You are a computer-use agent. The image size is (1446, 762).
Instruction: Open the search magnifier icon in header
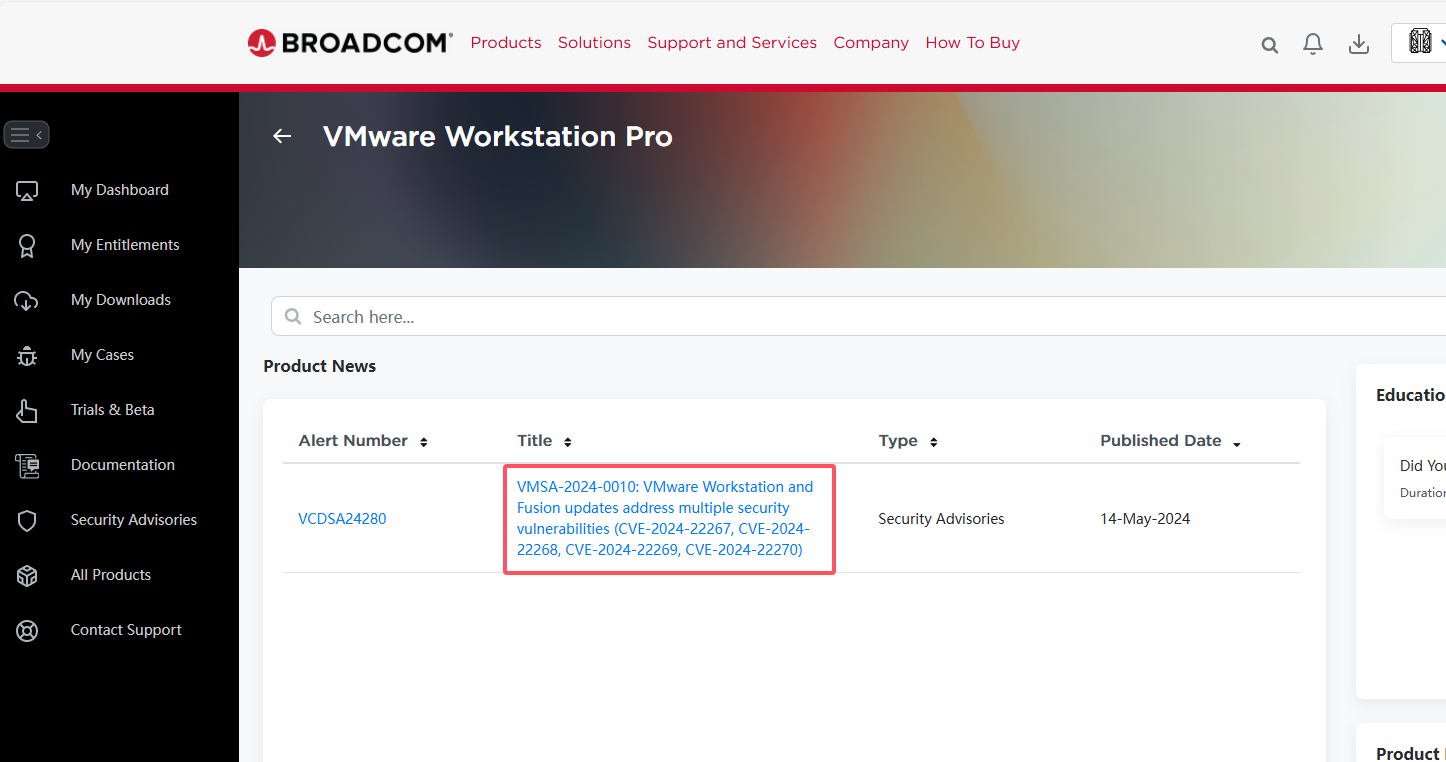tap(1270, 45)
